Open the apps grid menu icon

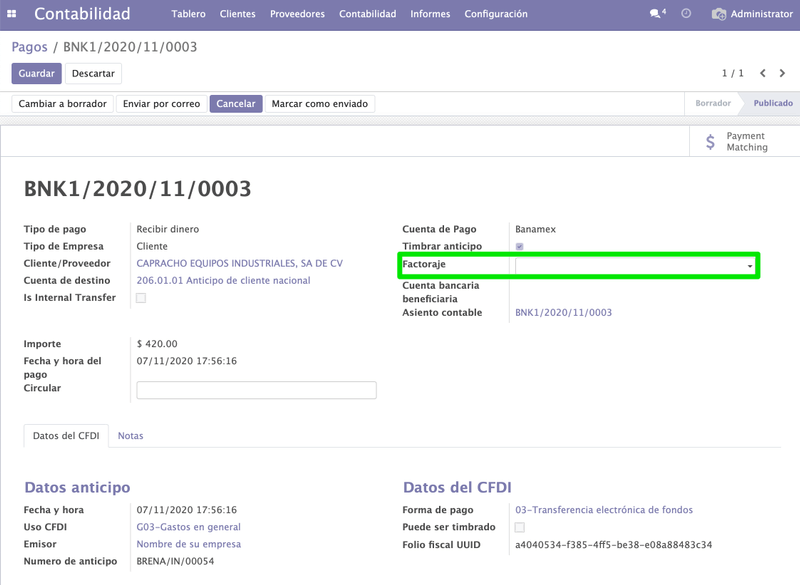click(x=11, y=14)
